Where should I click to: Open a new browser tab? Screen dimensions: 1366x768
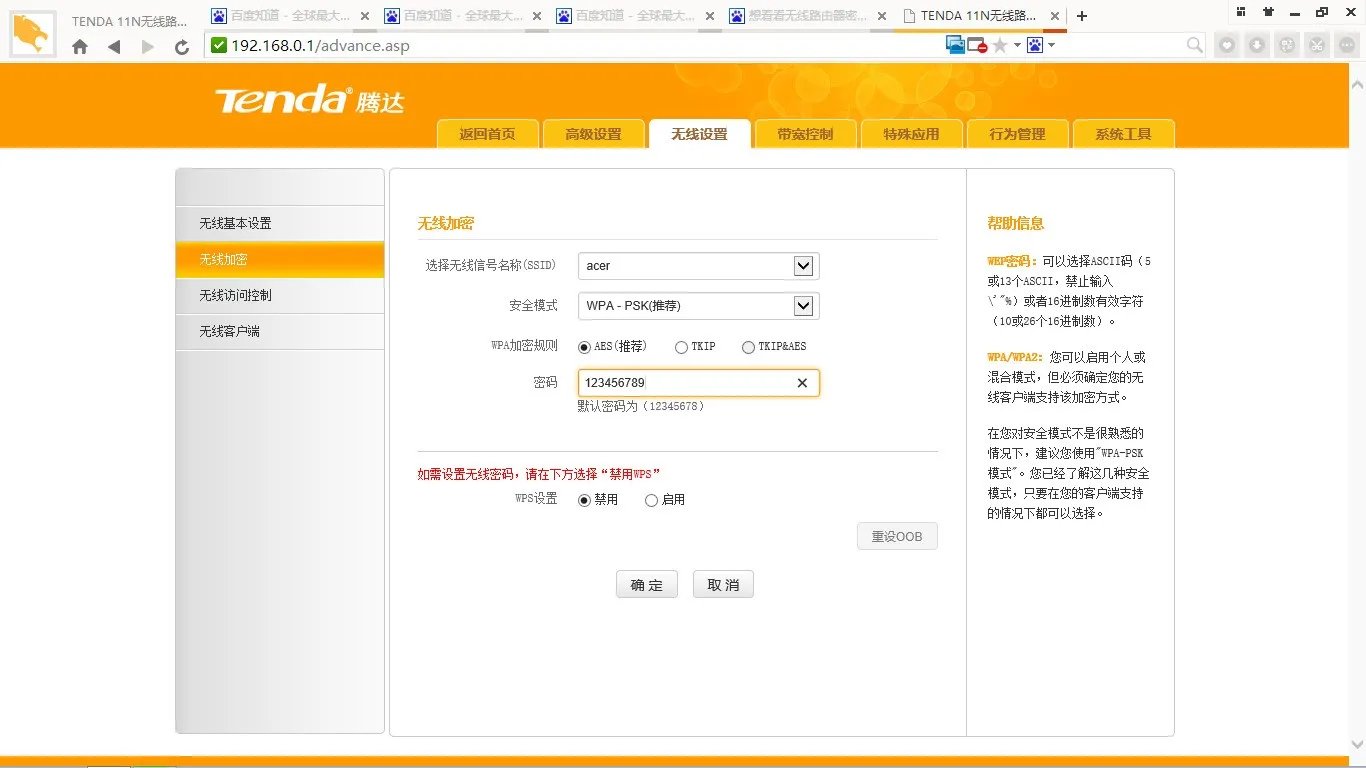(1082, 16)
